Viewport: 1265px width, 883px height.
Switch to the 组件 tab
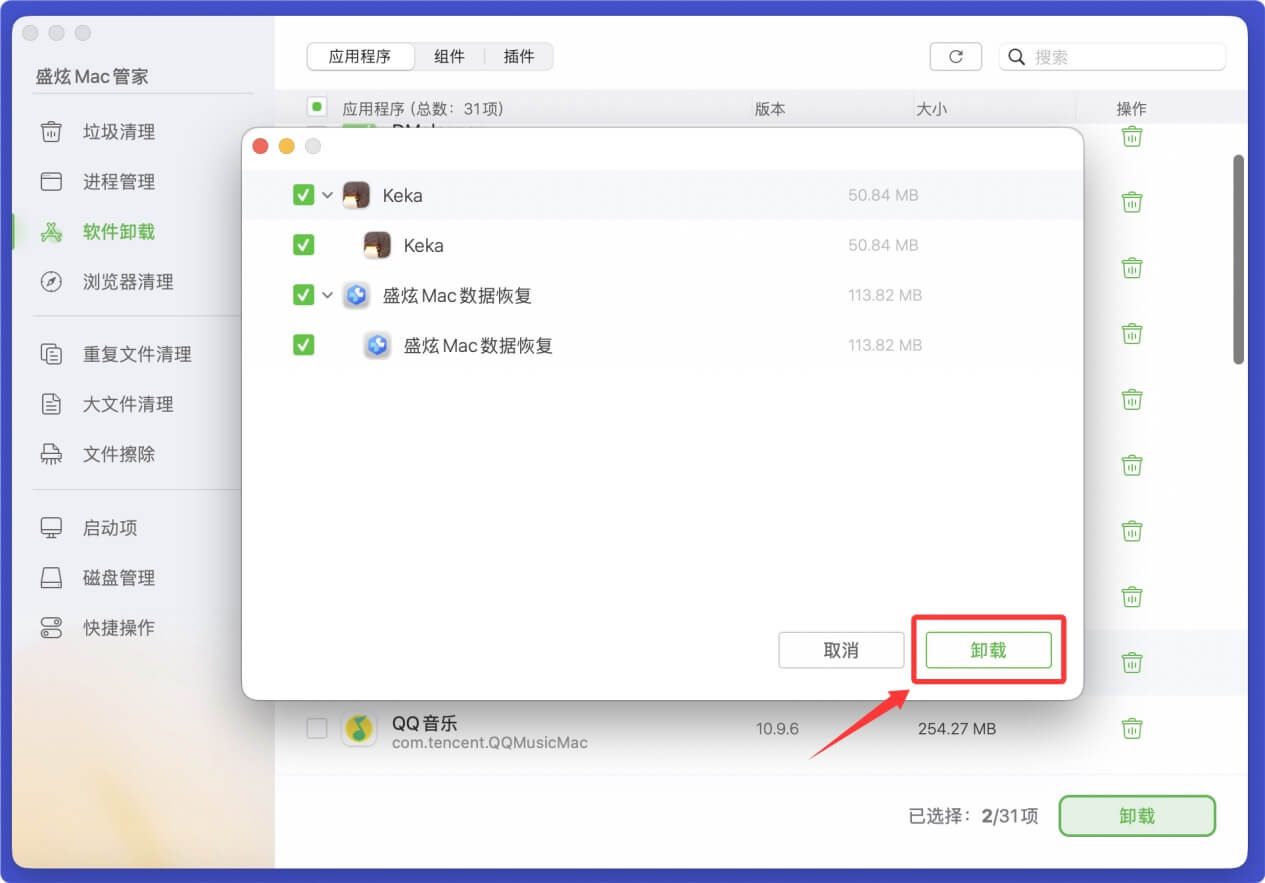pos(450,56)
